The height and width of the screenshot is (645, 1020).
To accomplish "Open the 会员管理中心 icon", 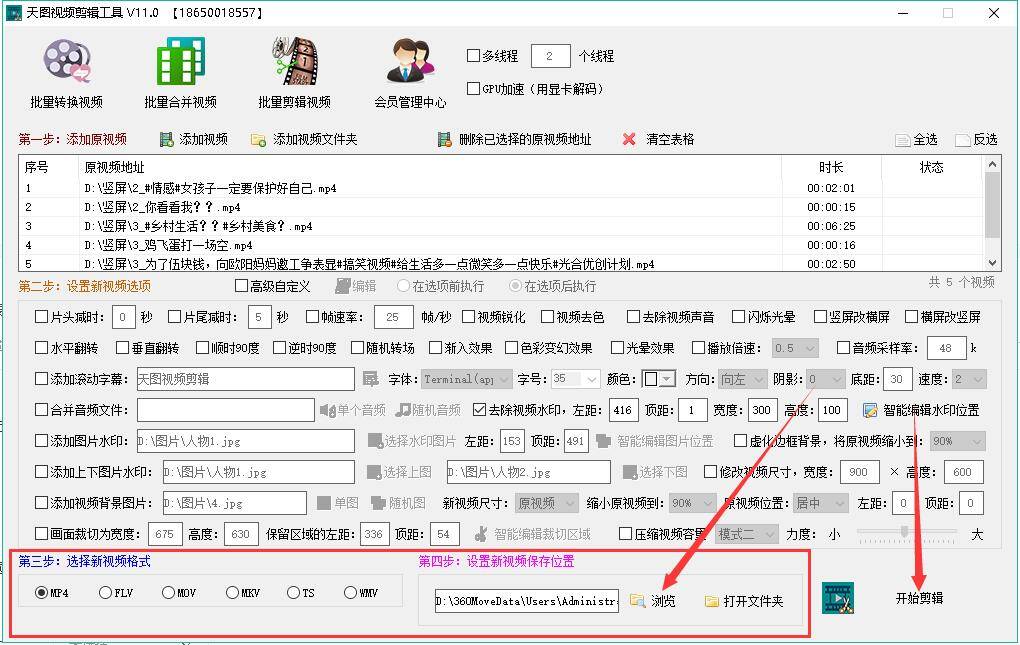I will pyautogui.click(x=410, y=61).
